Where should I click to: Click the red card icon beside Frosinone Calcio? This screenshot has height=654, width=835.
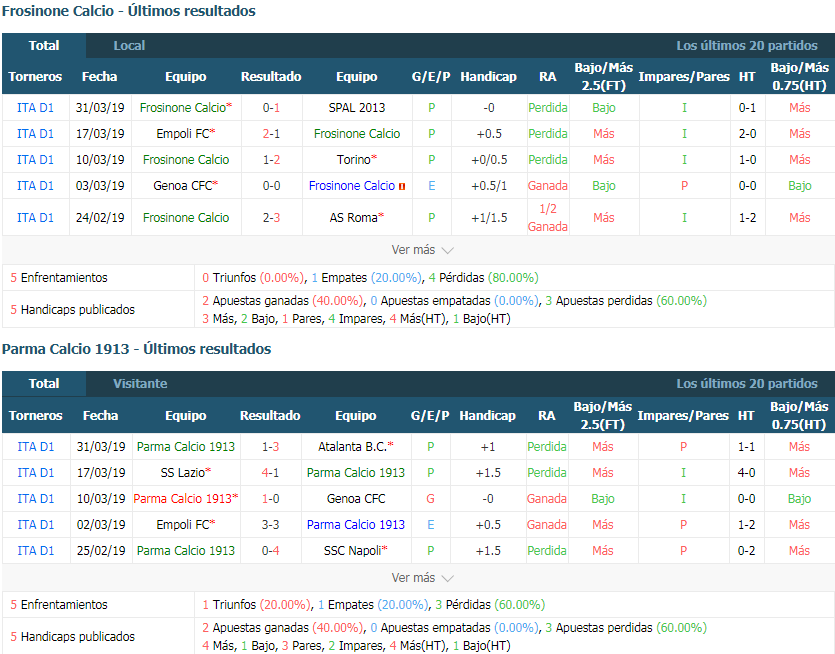[x=402, y=186]
